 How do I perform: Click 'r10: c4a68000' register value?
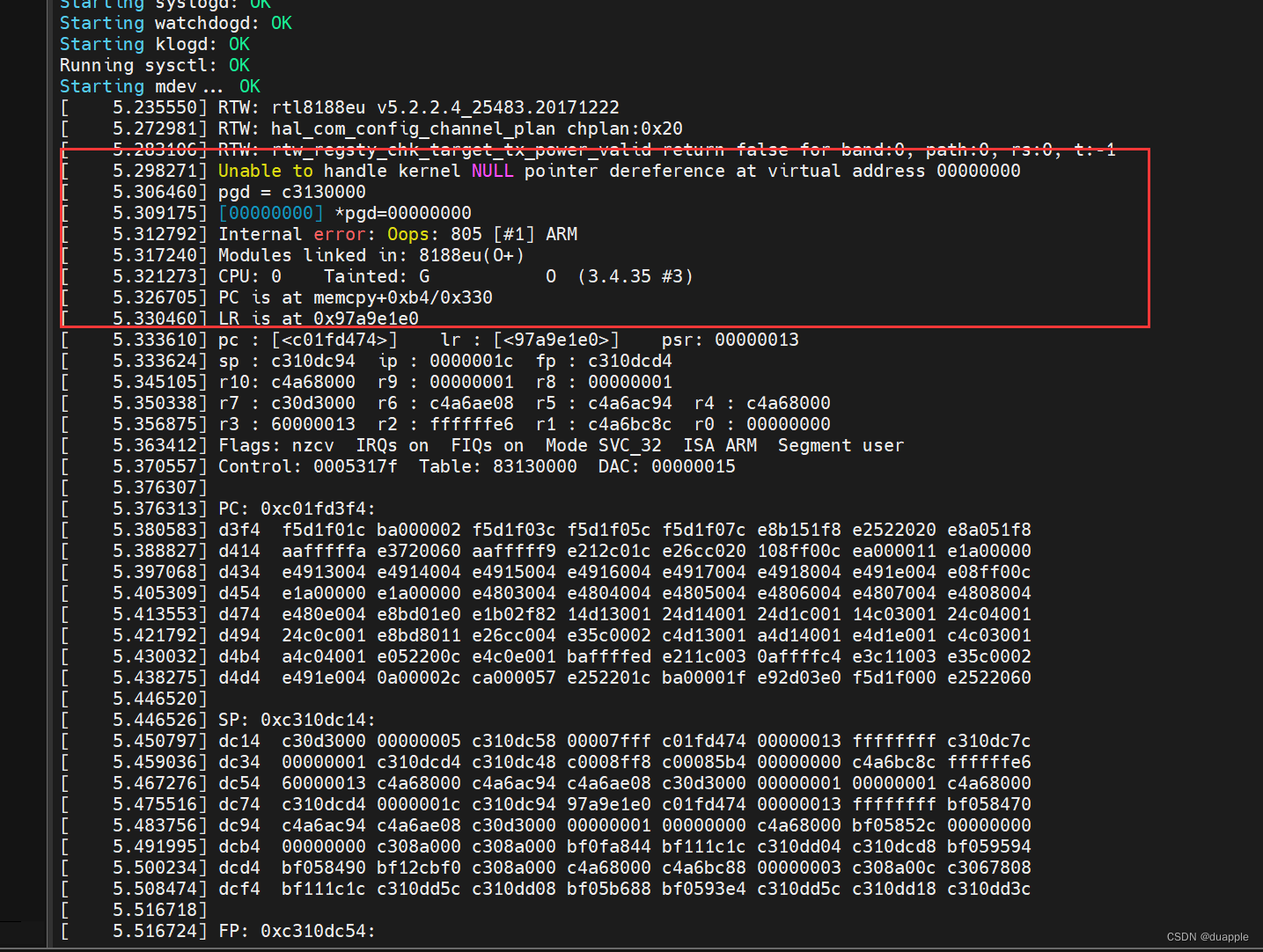pos(287,382)
